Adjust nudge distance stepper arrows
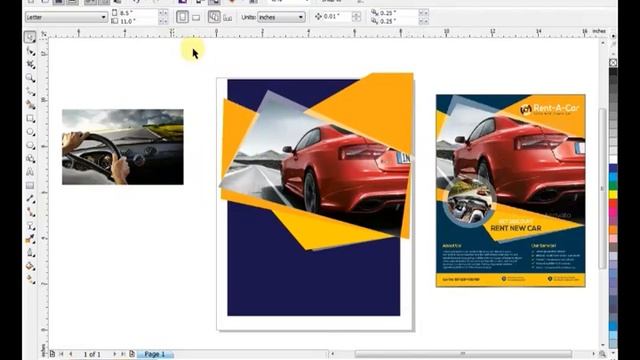This screenshot has width=640, height=360. tap(356, 17)
